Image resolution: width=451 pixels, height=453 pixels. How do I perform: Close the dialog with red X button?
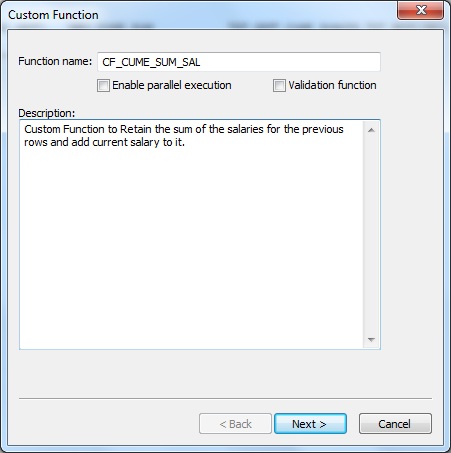pyautogui.click(x=421, y=10)
